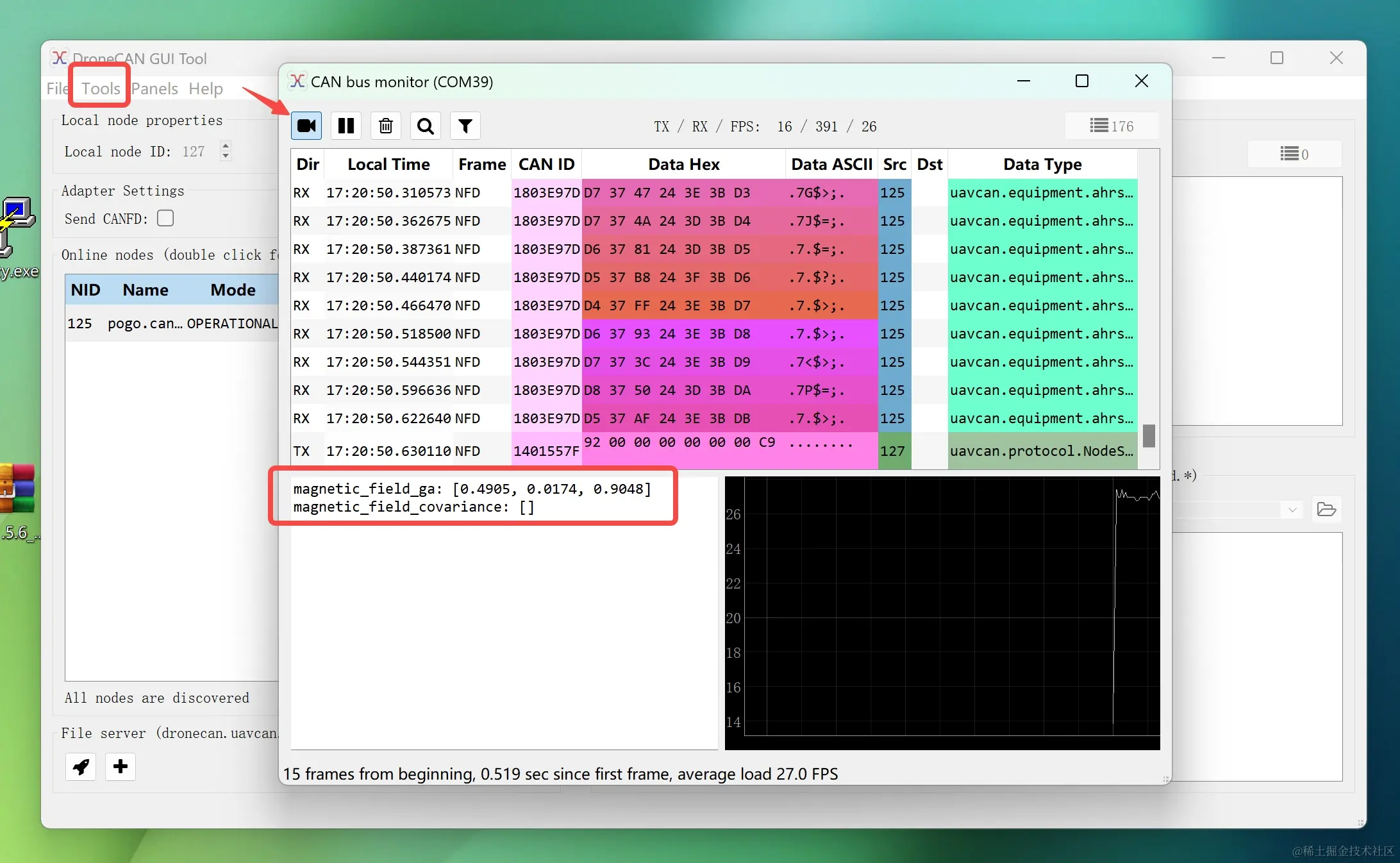Open the frame filter funnel
This screenshot has height=863, width=1400.
[x=465, y=126]
